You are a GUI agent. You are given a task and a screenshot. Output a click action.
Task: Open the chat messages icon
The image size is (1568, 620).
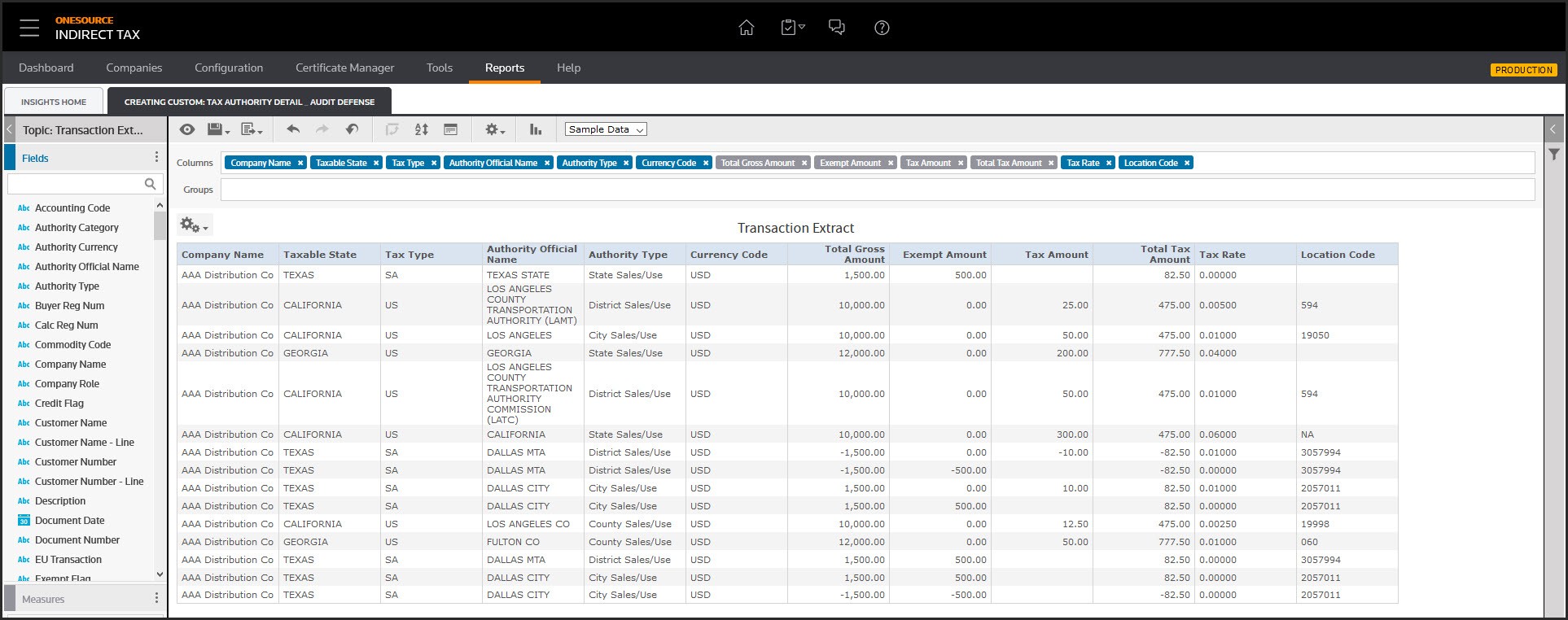tap(836, 28)
